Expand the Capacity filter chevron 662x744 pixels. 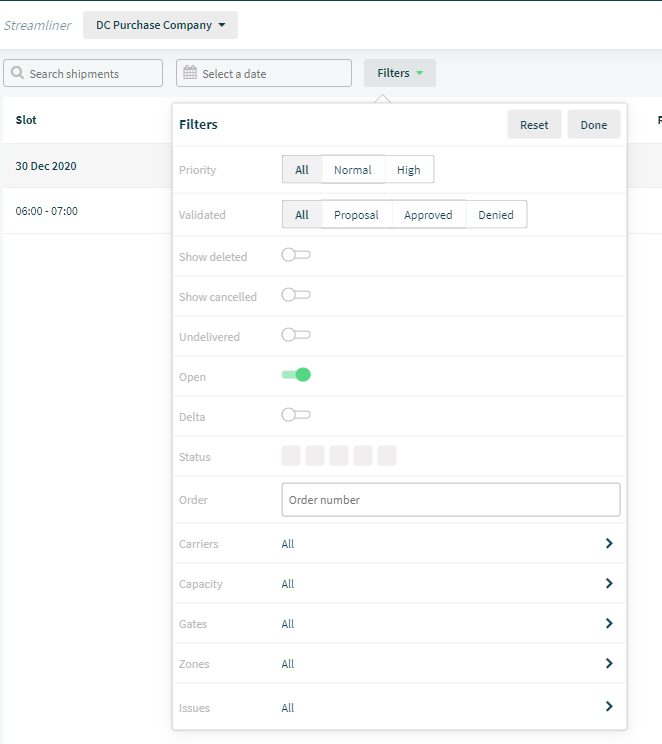tap(609, 583)
